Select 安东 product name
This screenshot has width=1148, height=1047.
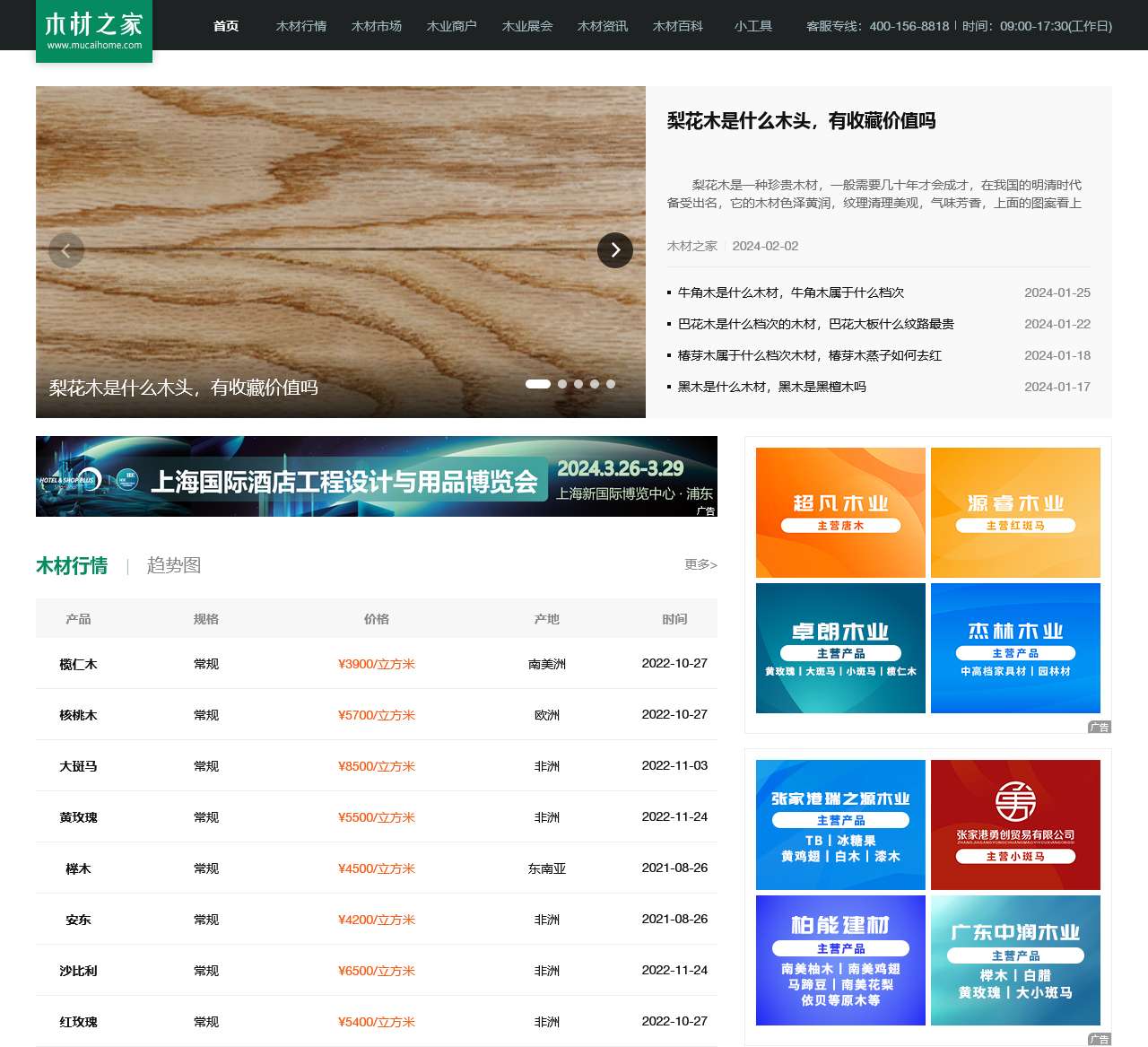point(78,920)
